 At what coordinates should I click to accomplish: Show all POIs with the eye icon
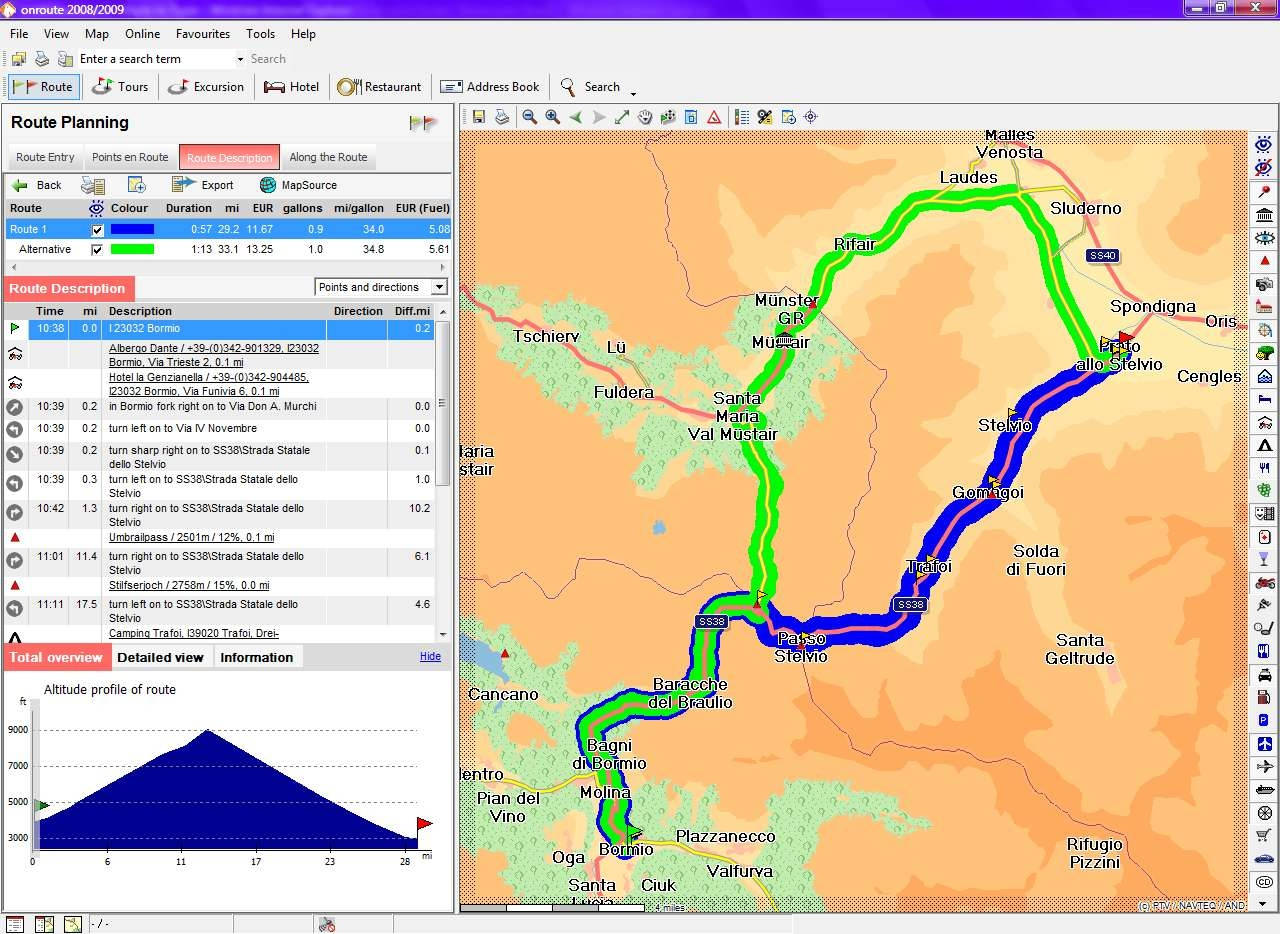[x=1264, y=145]
